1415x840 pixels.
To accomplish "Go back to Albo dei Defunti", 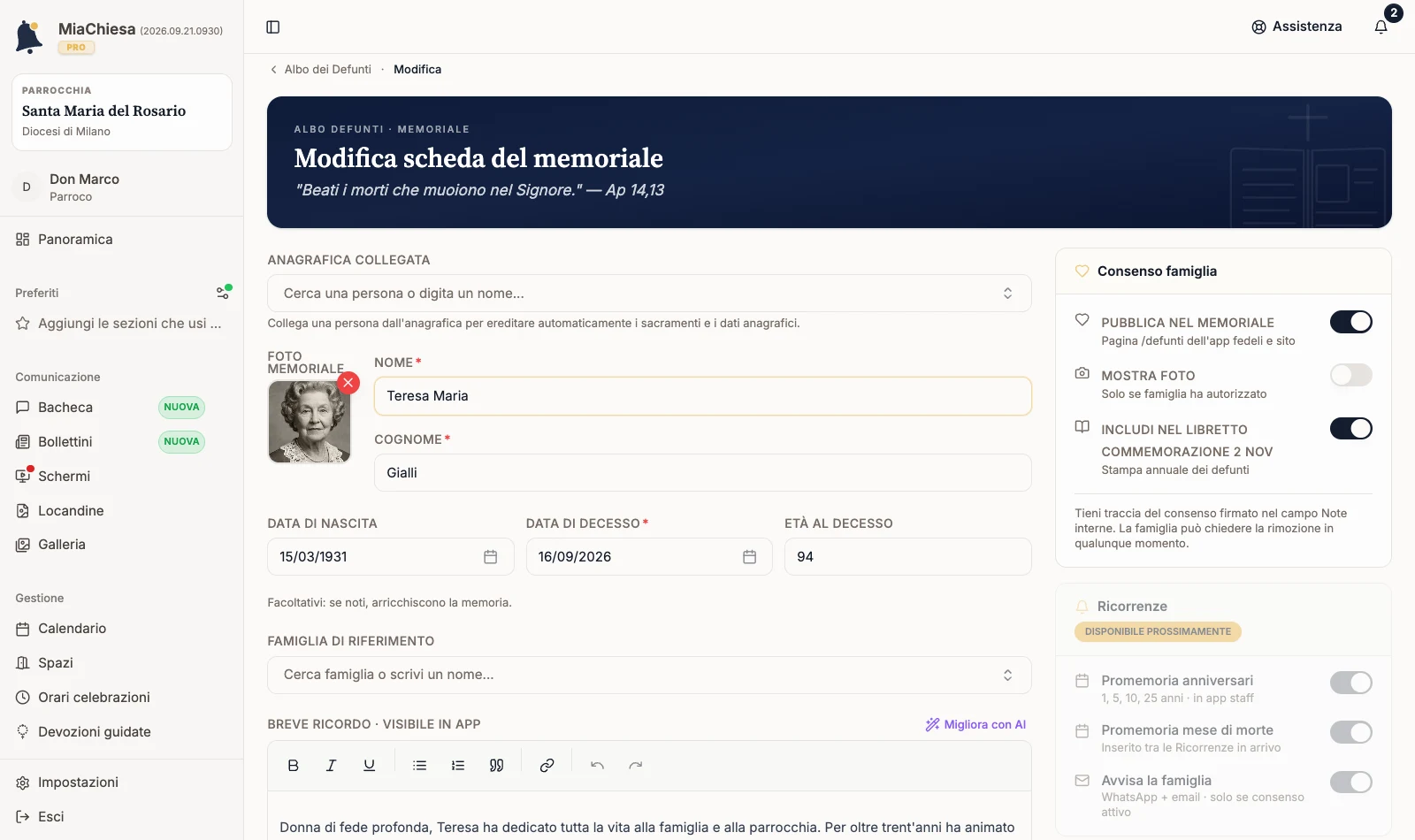I will point(320,69).
